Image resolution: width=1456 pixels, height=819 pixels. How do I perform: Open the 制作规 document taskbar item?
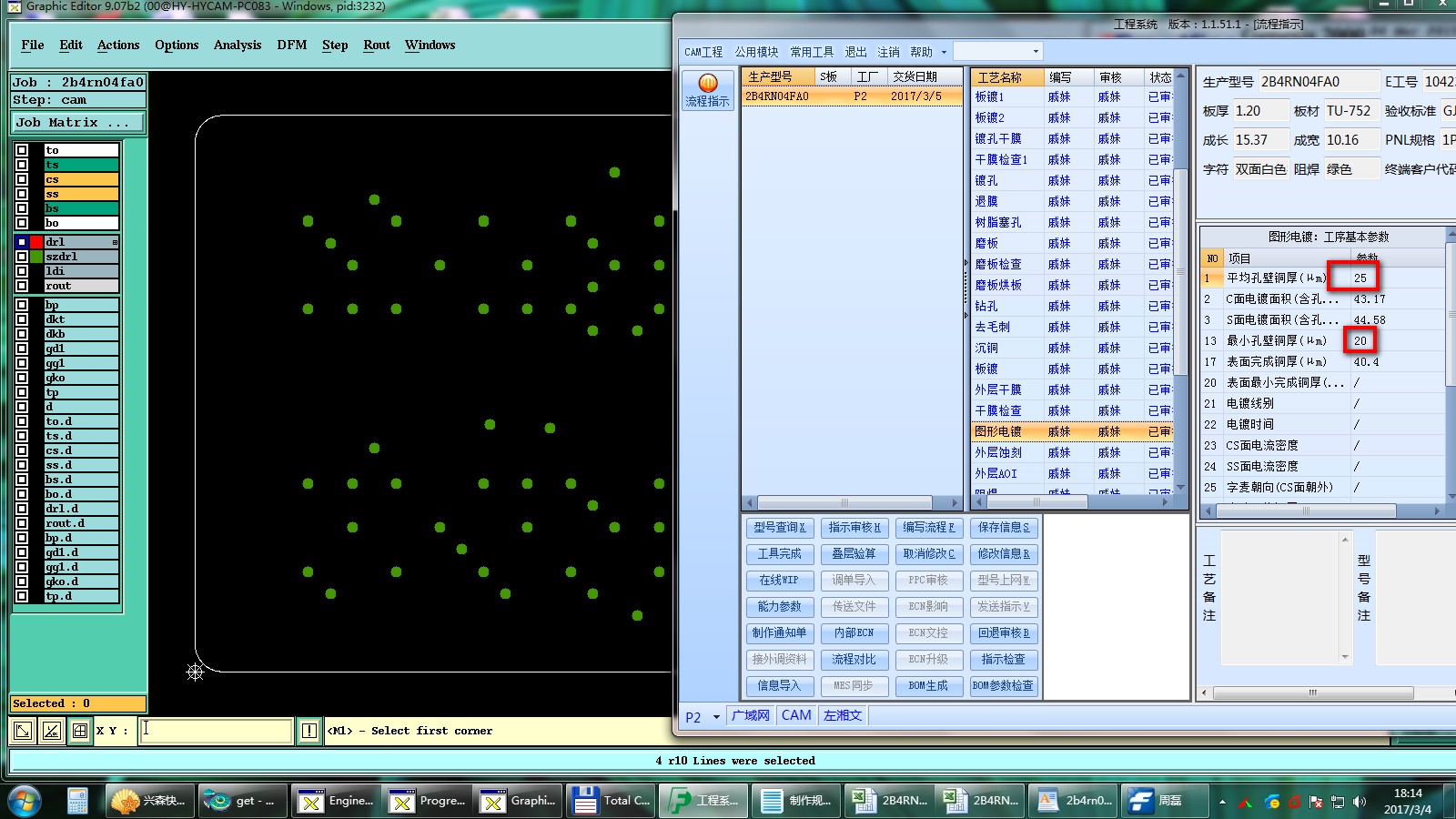pyautogui.click(x=797, y=801)
